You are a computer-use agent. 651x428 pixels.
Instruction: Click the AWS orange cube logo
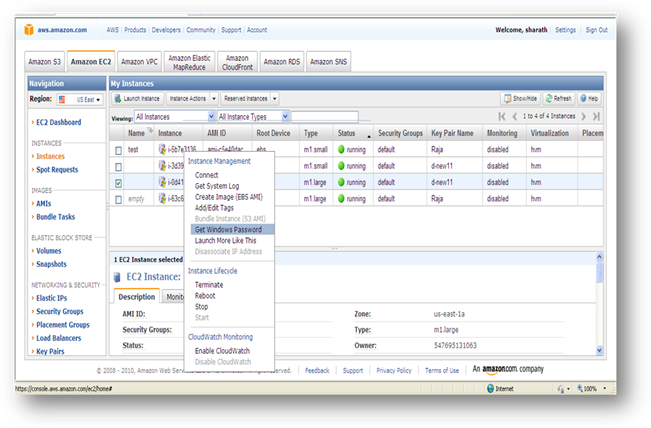(x=29, y=29)
